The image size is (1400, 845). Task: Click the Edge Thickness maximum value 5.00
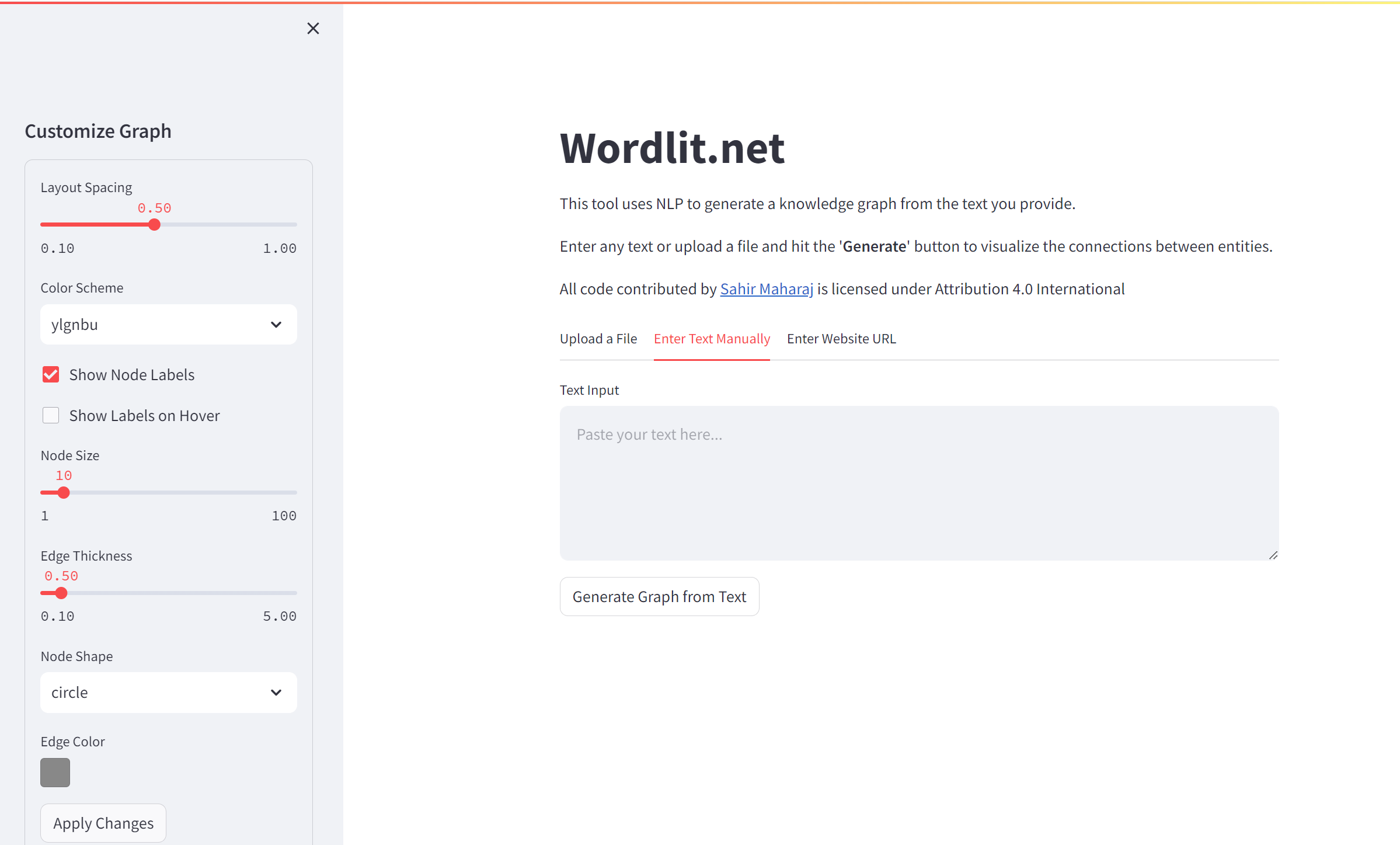tap(280, 616)
